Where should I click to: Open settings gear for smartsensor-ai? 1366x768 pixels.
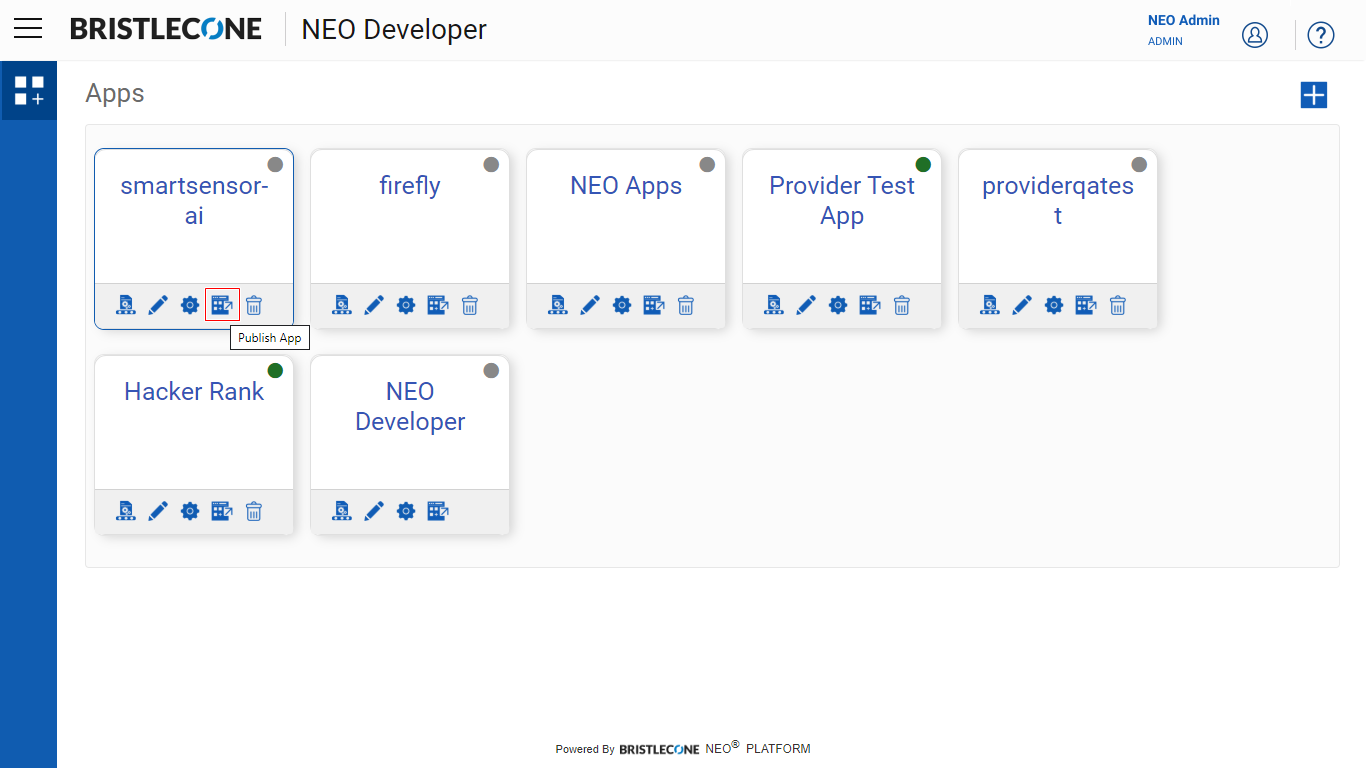(x=190, y=305)
